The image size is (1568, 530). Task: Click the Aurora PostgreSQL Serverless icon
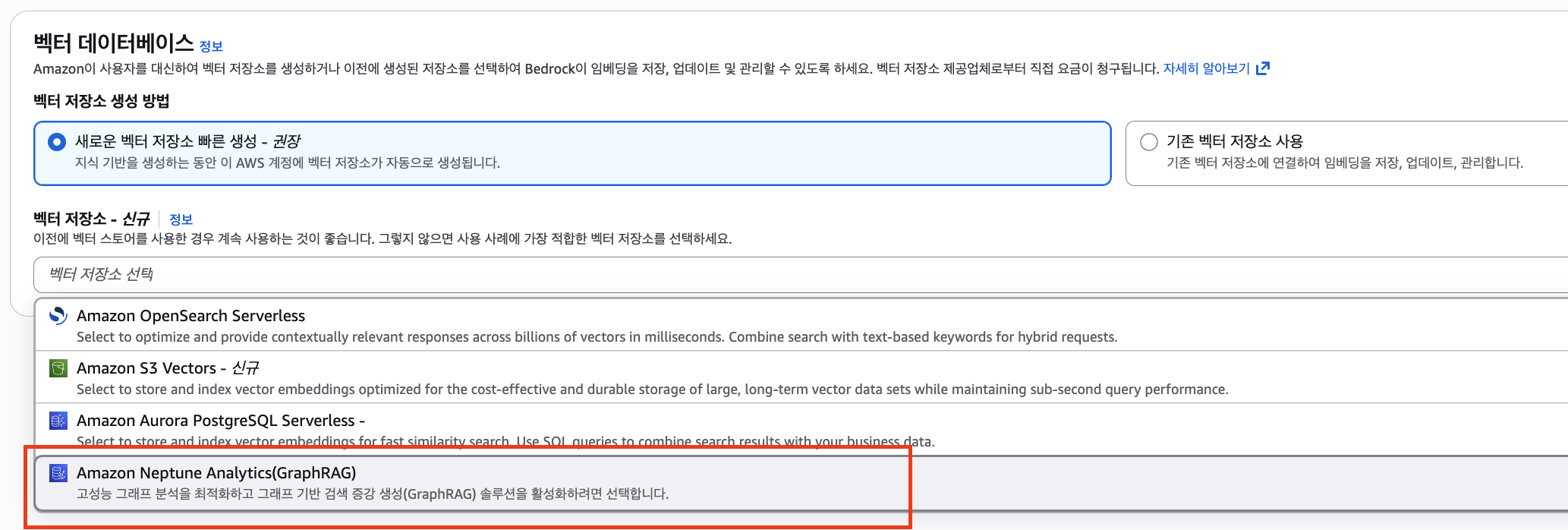58,421
